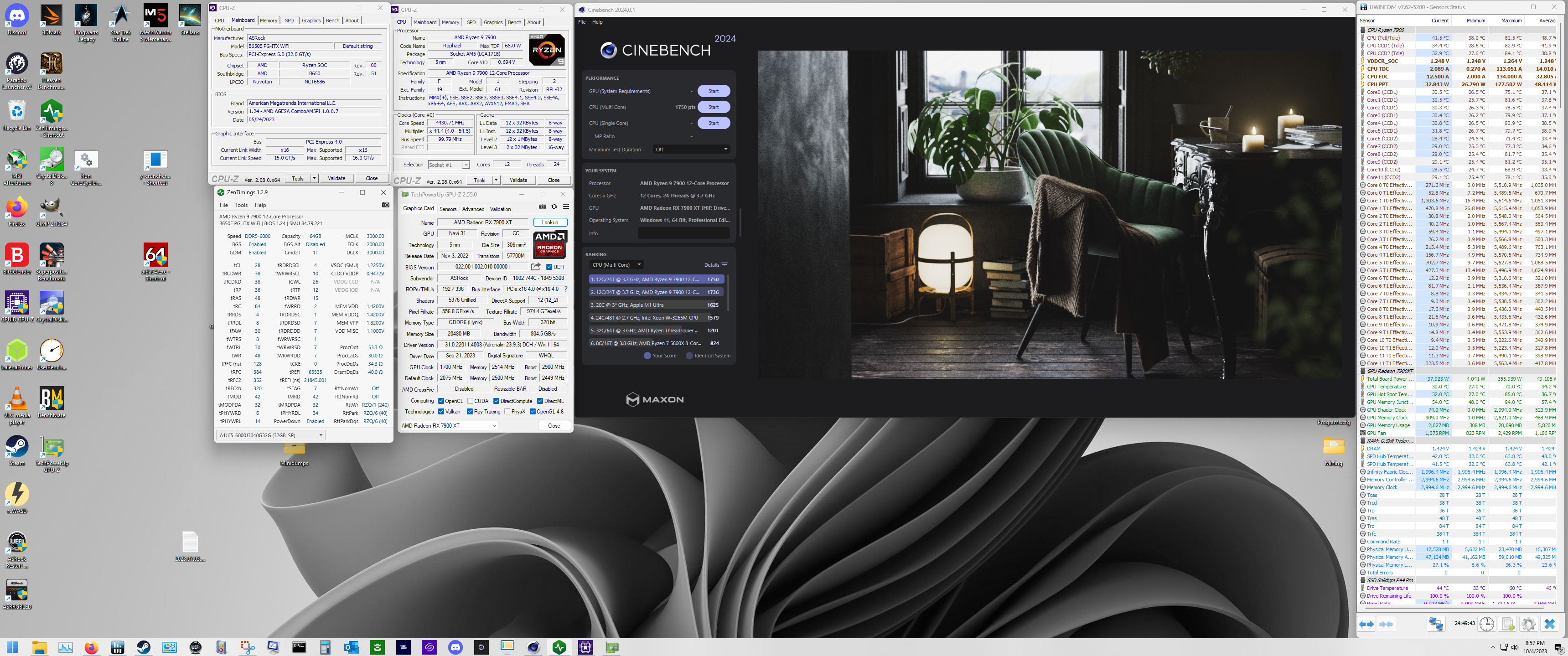Open the Steam desktop shortcut
This screenshot has height=656, width=1568.
coord(17,451)
